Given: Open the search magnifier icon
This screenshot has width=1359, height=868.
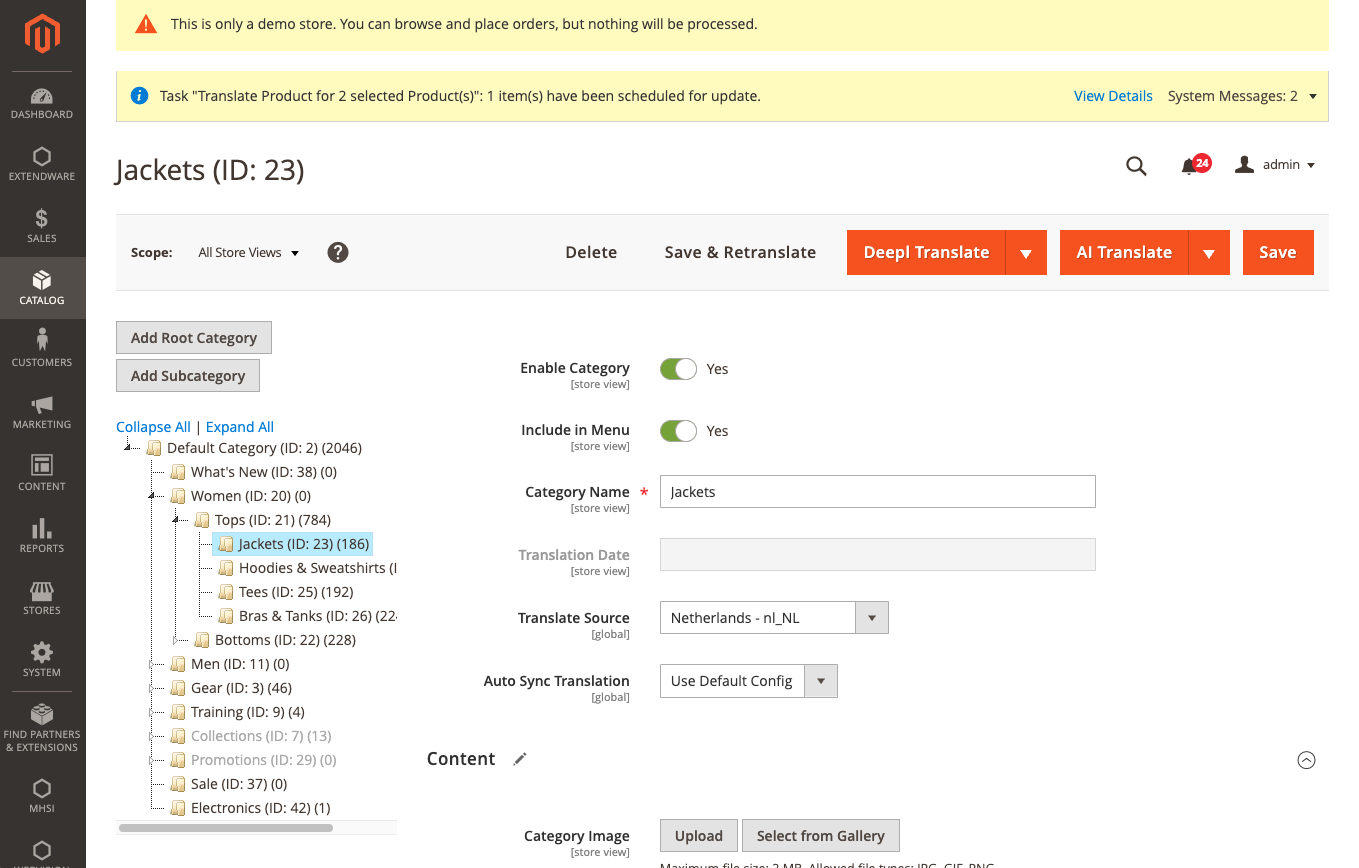Looking at the screenshot, I should point(1136,166).
